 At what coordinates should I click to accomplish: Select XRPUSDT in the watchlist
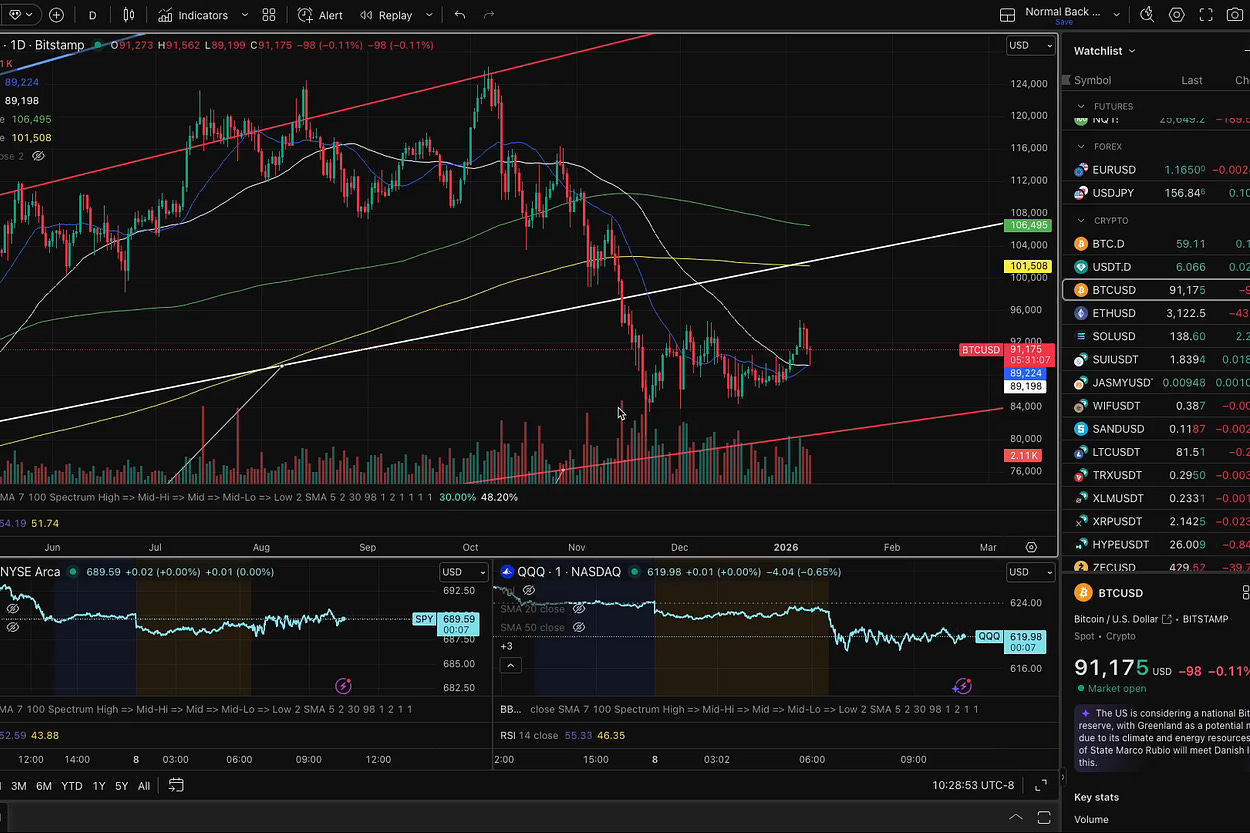click(x=1155, y=521)
